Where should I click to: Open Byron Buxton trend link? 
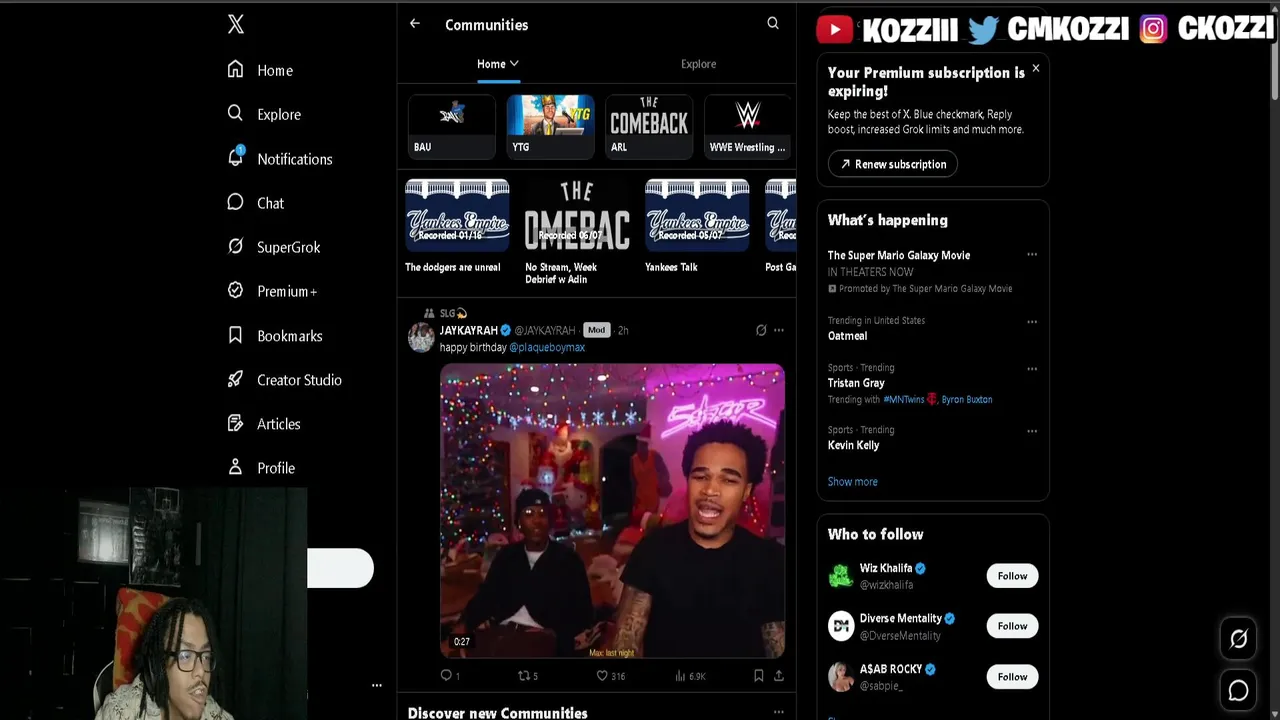tap(966, 399)
